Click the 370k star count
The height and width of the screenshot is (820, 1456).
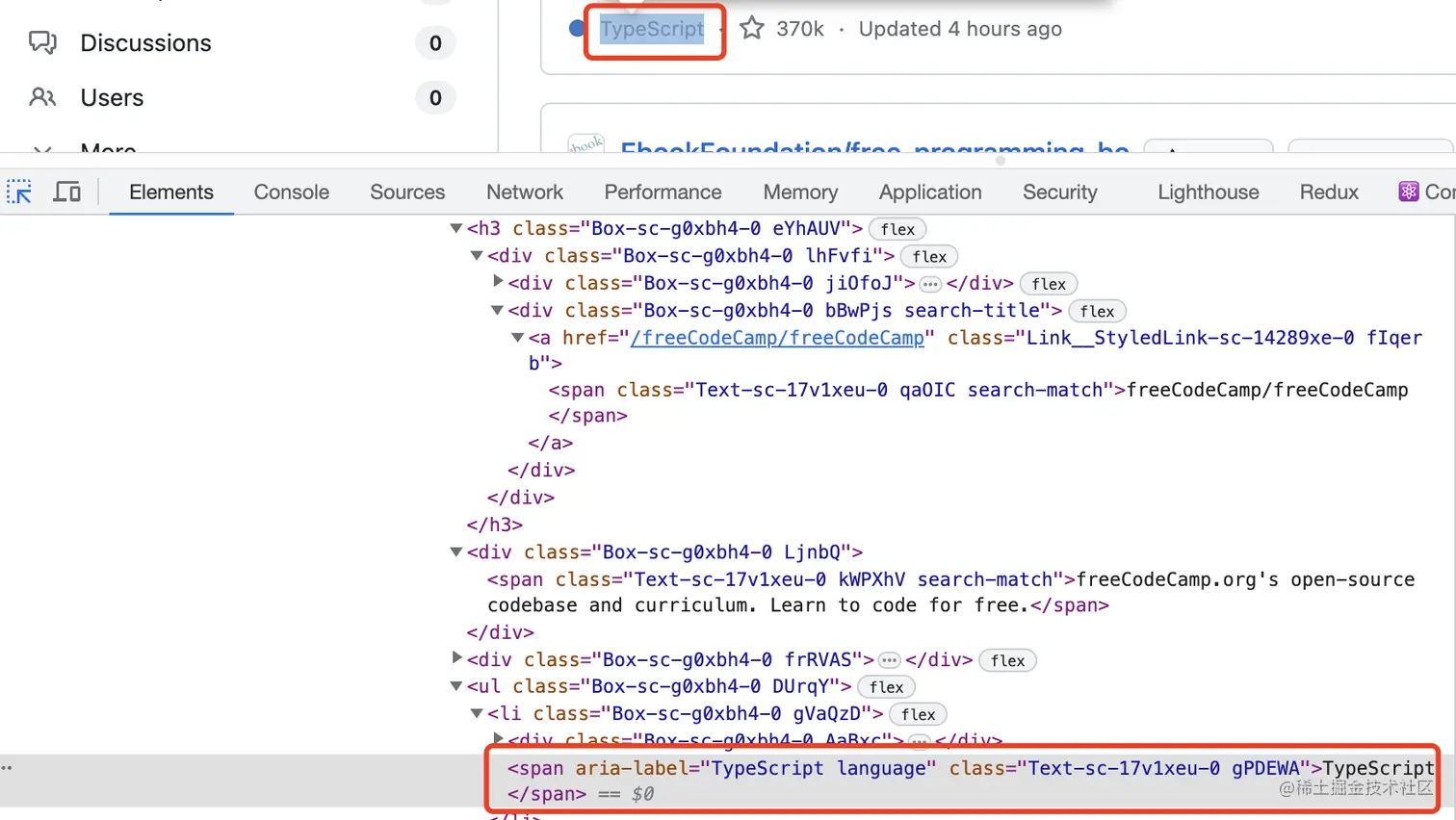800,29
